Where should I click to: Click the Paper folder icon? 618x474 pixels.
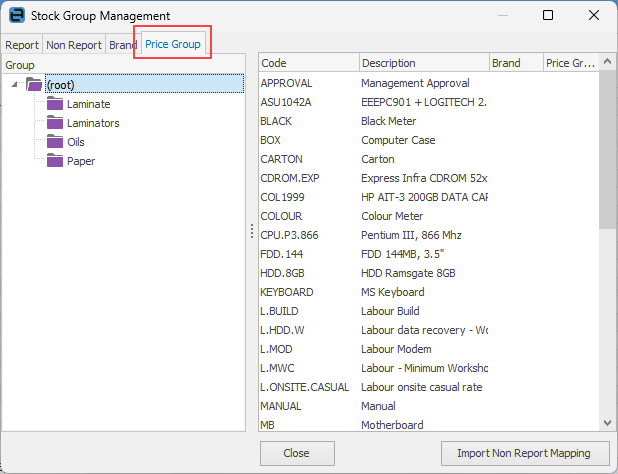click(x=54, y=161)
